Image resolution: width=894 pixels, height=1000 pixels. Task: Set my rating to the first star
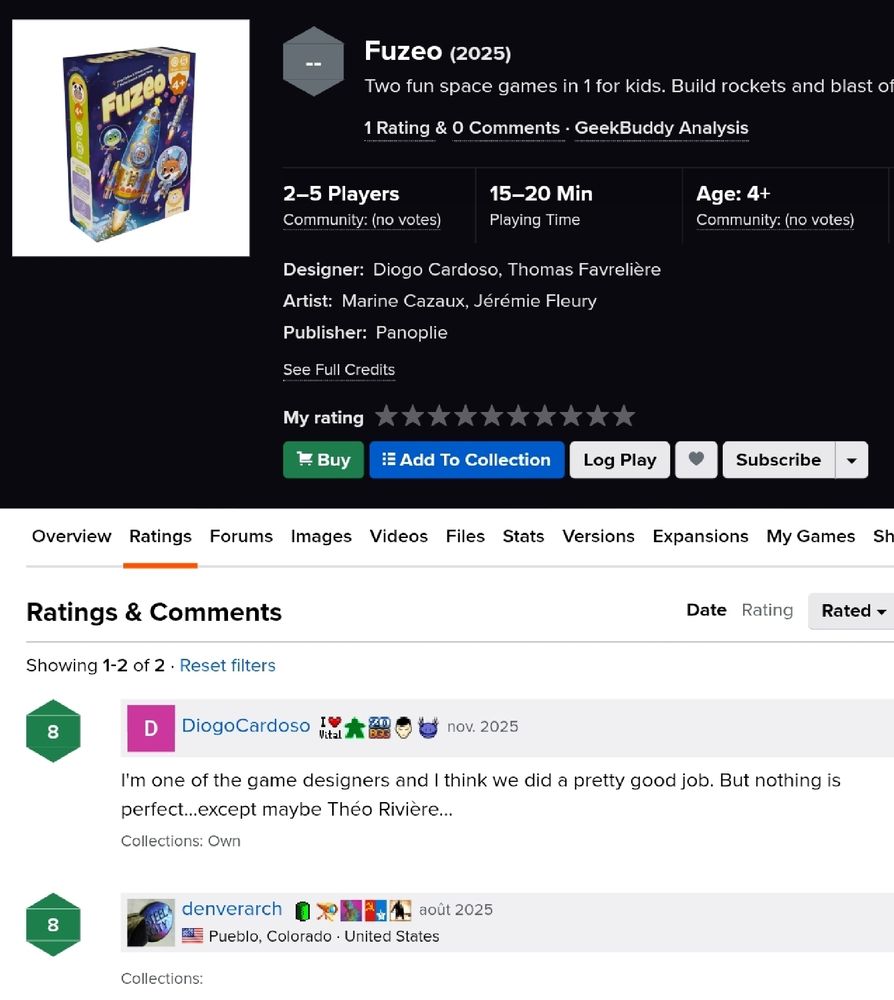pos(386,416)
